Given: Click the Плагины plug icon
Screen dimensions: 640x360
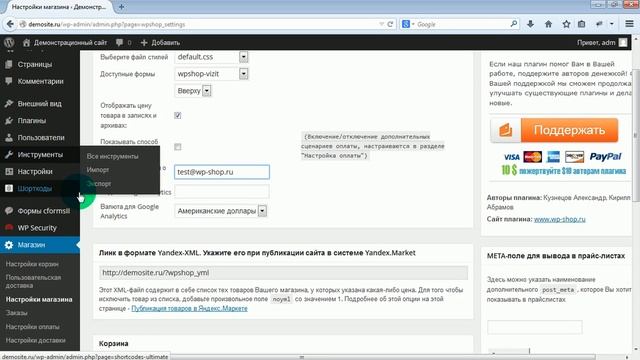Looking at the screenshot, I should tap(9, 121).
